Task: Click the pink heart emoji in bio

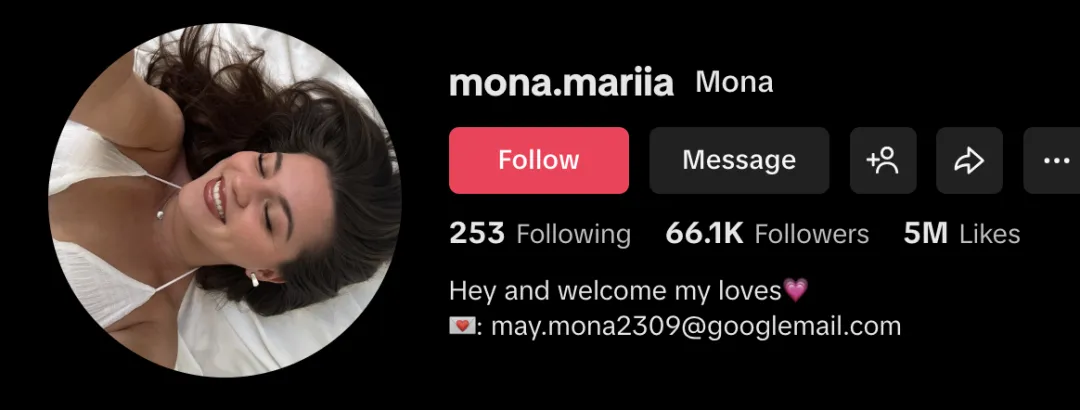Action: [796, 290]
